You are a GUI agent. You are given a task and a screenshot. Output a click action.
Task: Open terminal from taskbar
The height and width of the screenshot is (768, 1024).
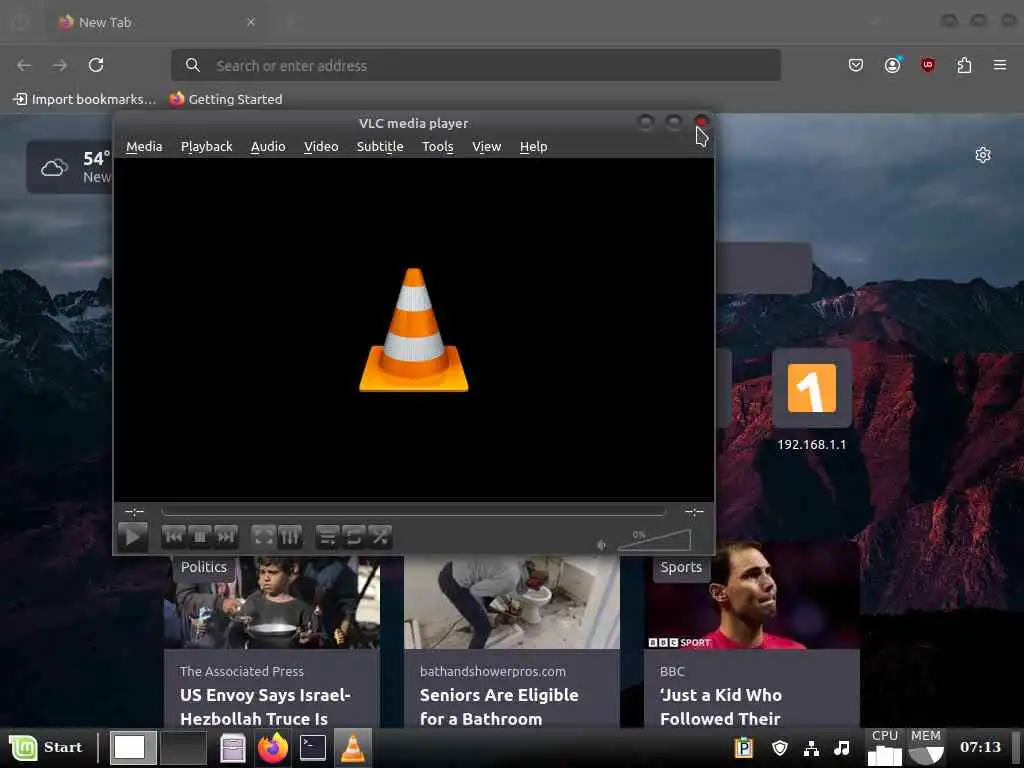(x=313, y=748)
